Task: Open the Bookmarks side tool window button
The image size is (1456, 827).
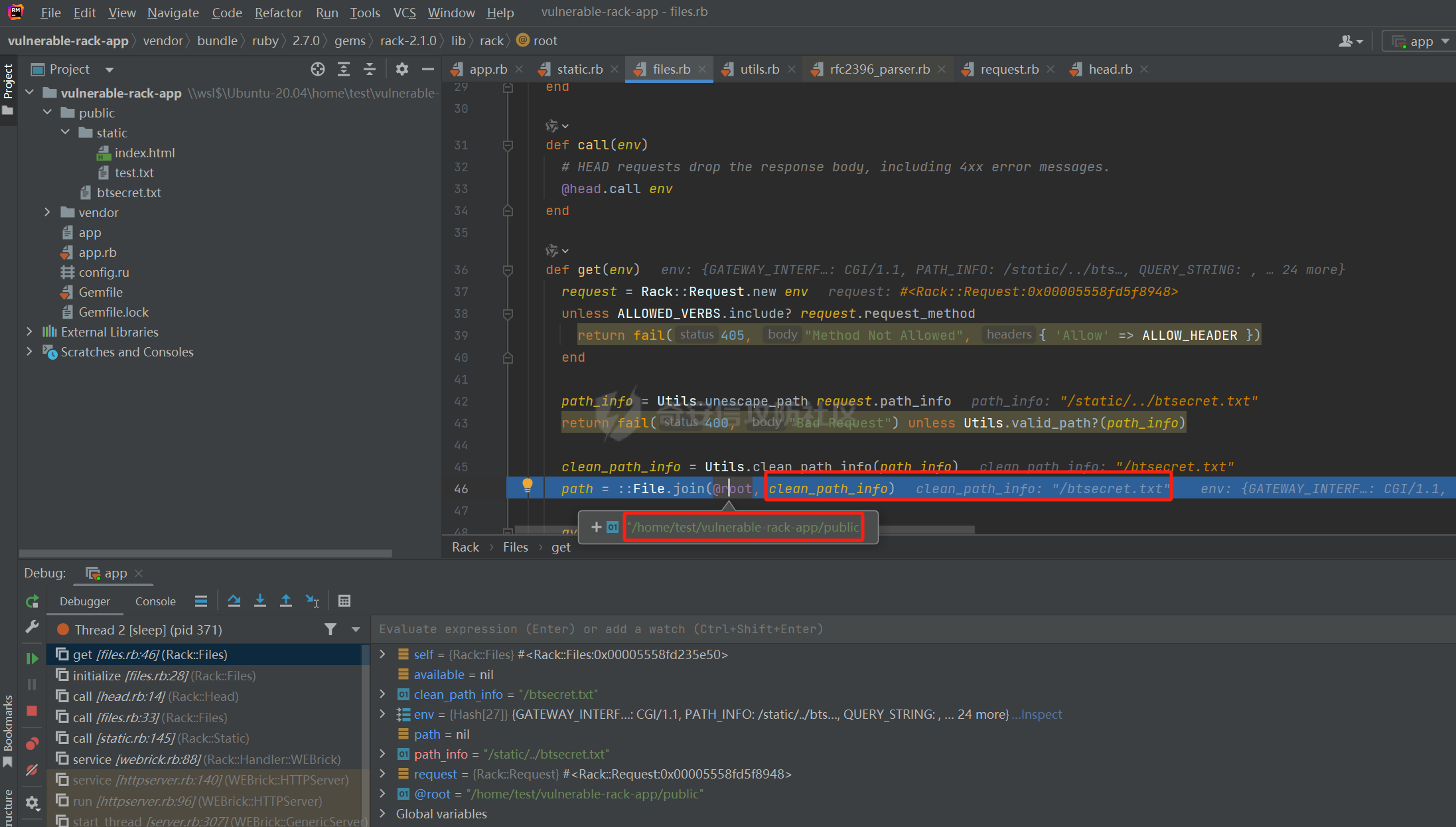Action: [x=8, y=730]
